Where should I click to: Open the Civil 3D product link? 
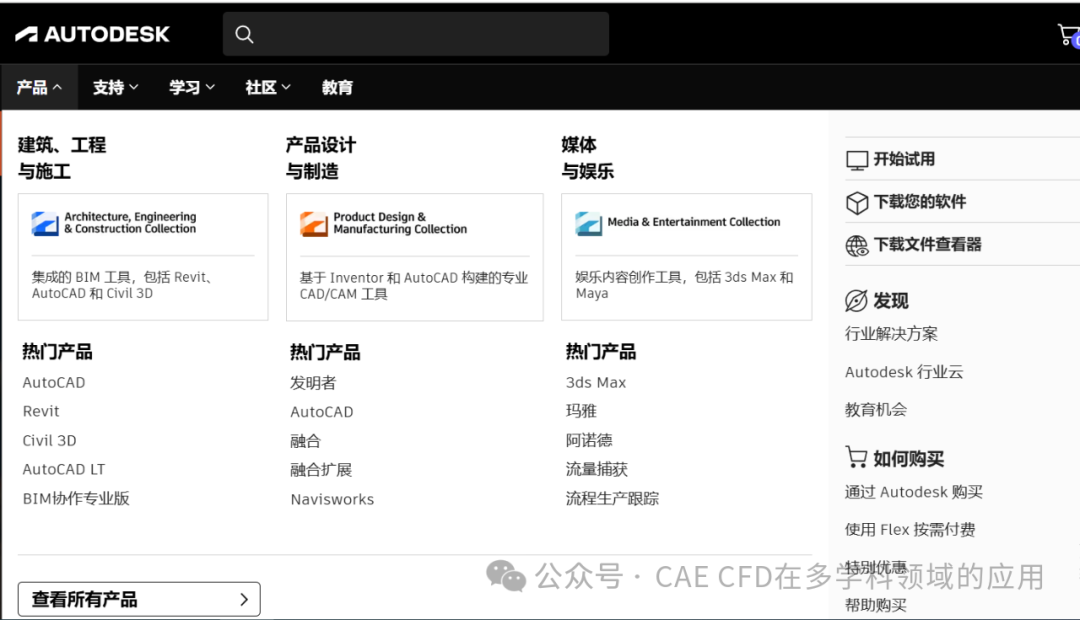(49, 440)
